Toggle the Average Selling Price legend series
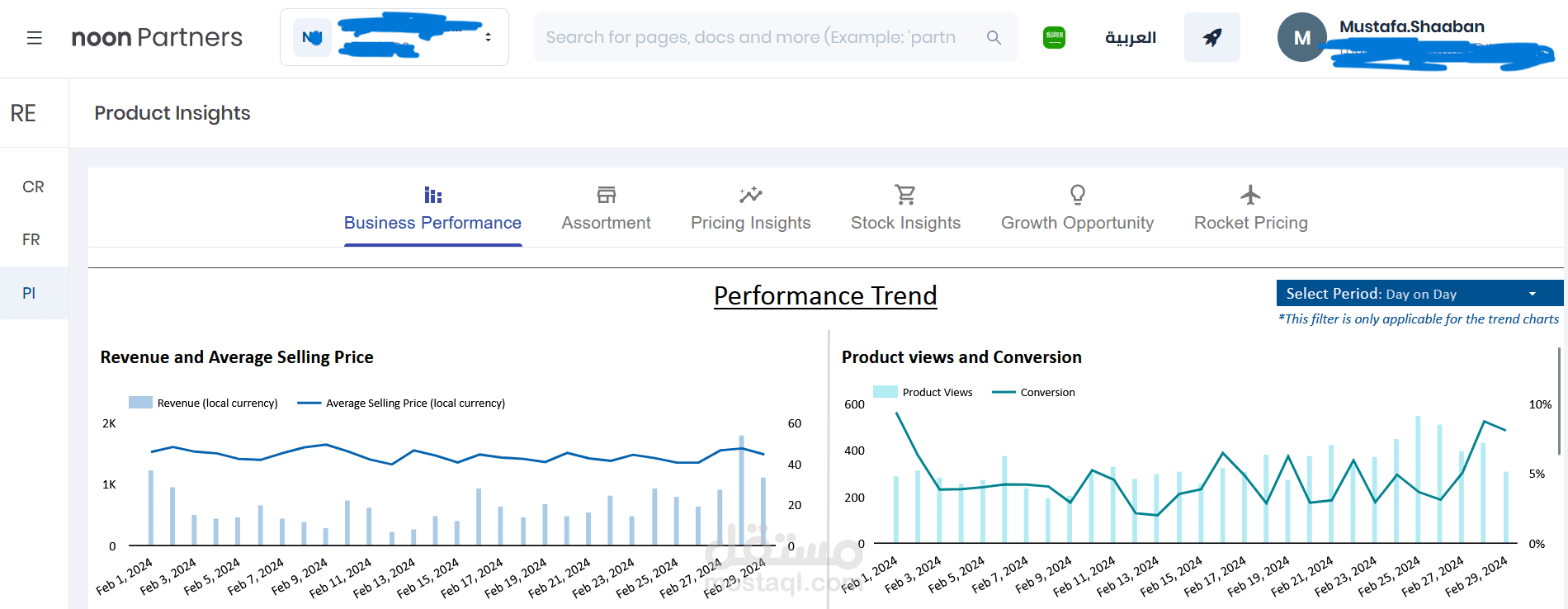Viewport: 1568px width, 609px height. coord(402,403)
